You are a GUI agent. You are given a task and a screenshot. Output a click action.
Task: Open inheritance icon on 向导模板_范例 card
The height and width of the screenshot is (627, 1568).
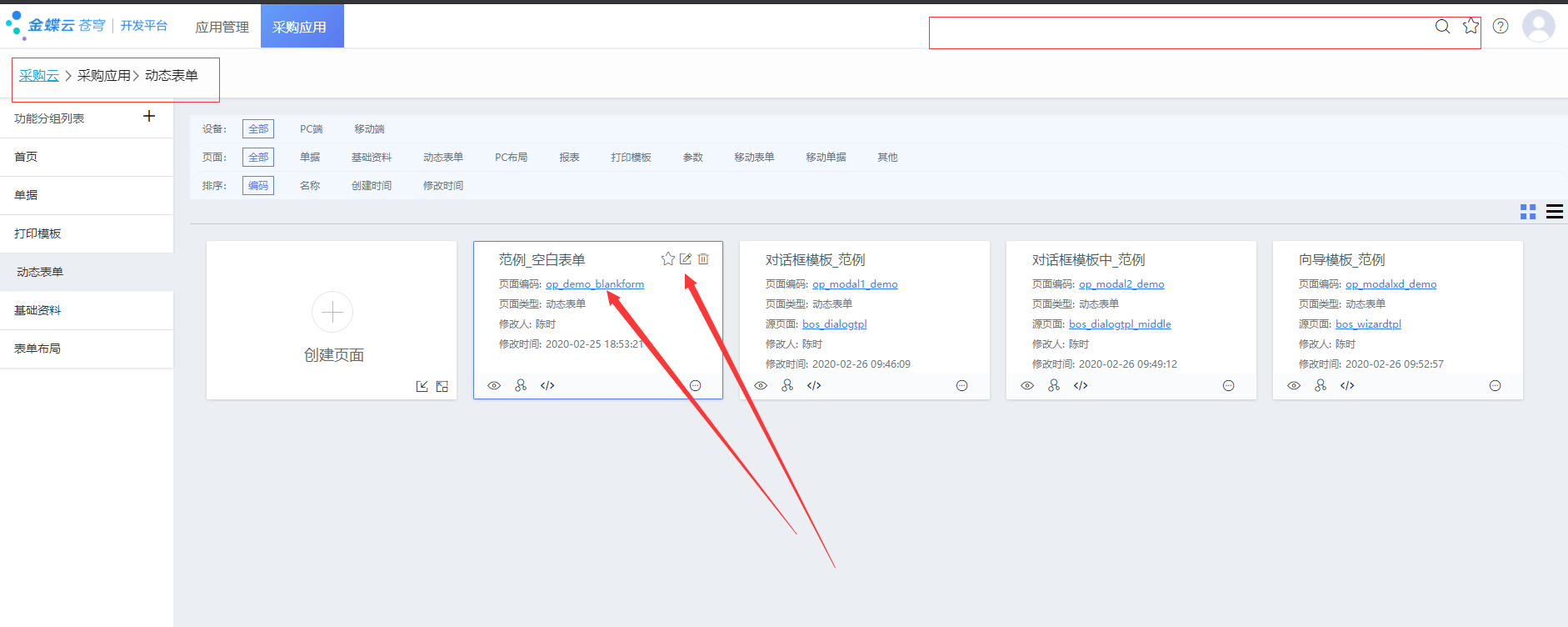tap(1321, 385)
